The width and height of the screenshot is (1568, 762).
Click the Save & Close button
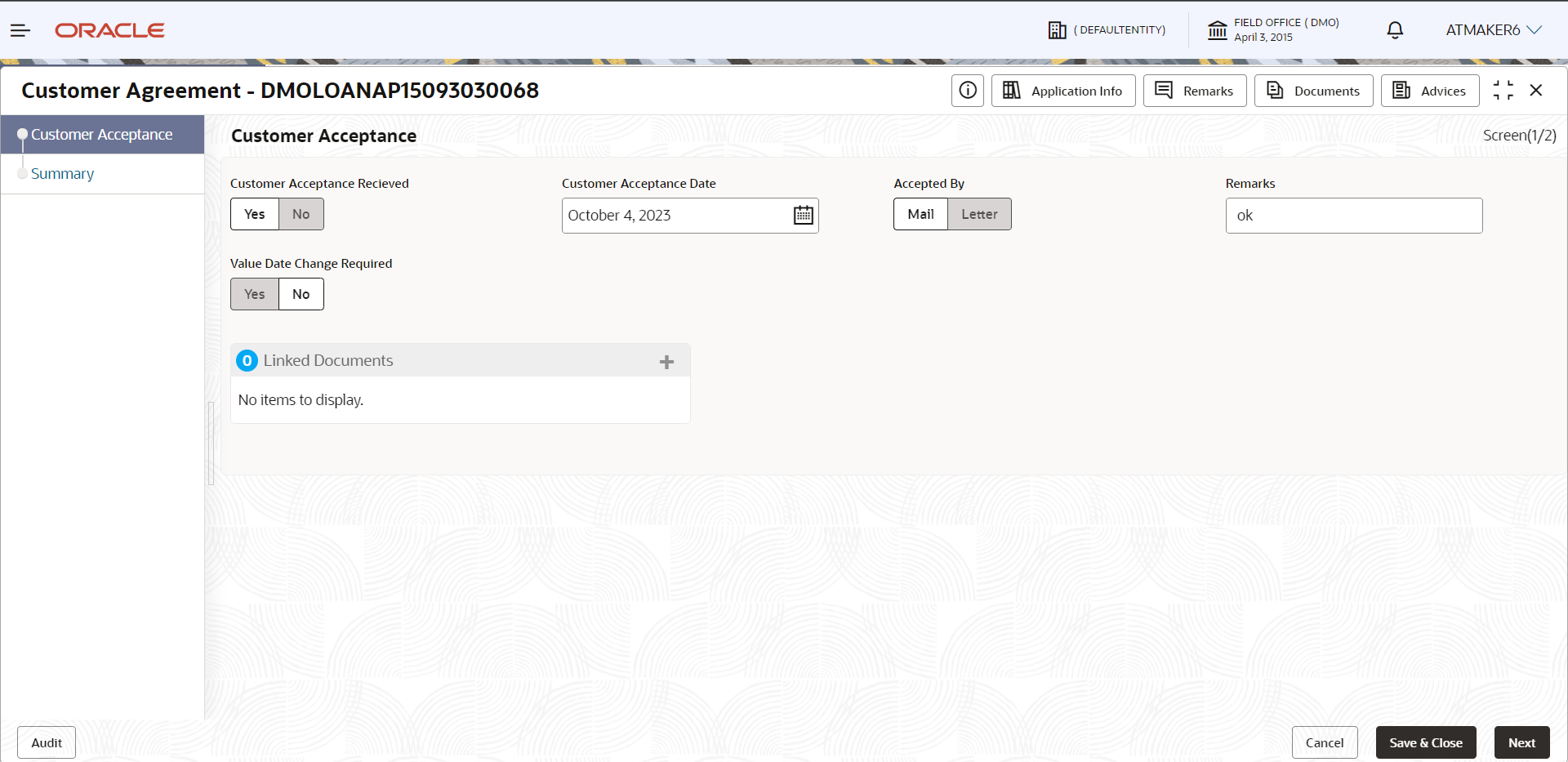coord(1426,742)
